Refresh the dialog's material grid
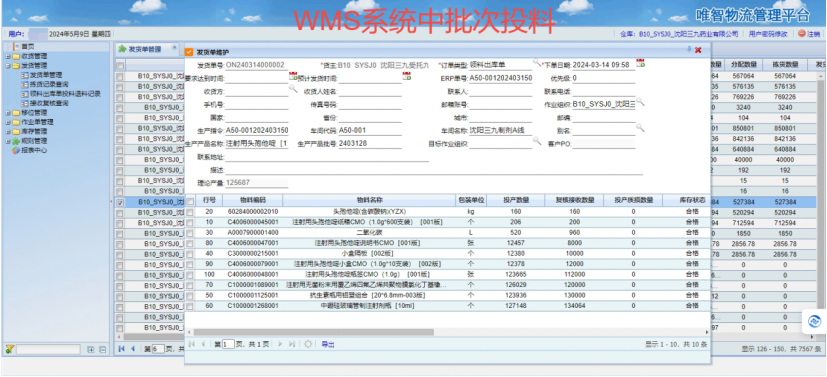The height and width of the screenshot is (377, 827). (x=309, y=344)
